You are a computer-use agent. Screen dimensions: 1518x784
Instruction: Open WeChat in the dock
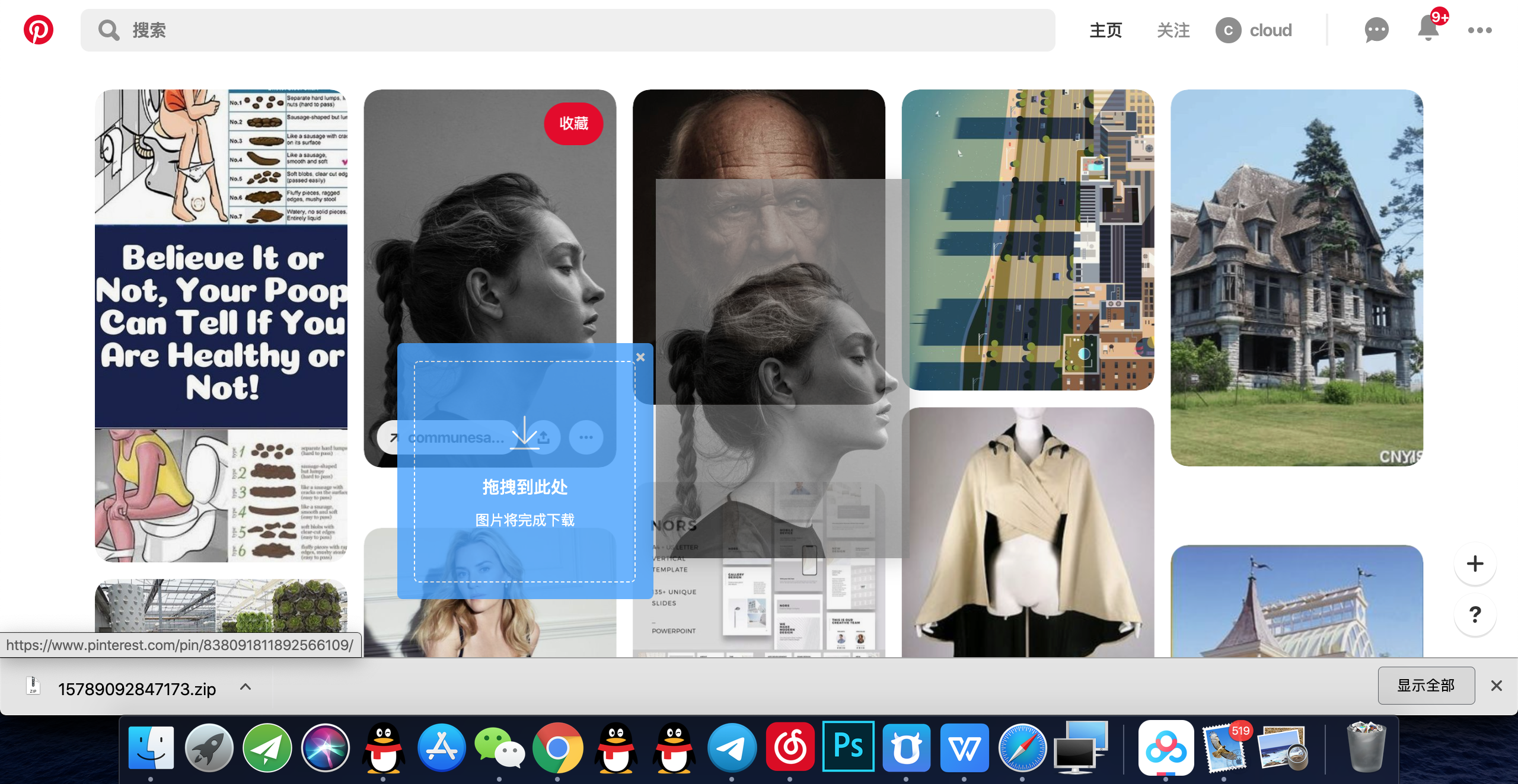[499, 748]
